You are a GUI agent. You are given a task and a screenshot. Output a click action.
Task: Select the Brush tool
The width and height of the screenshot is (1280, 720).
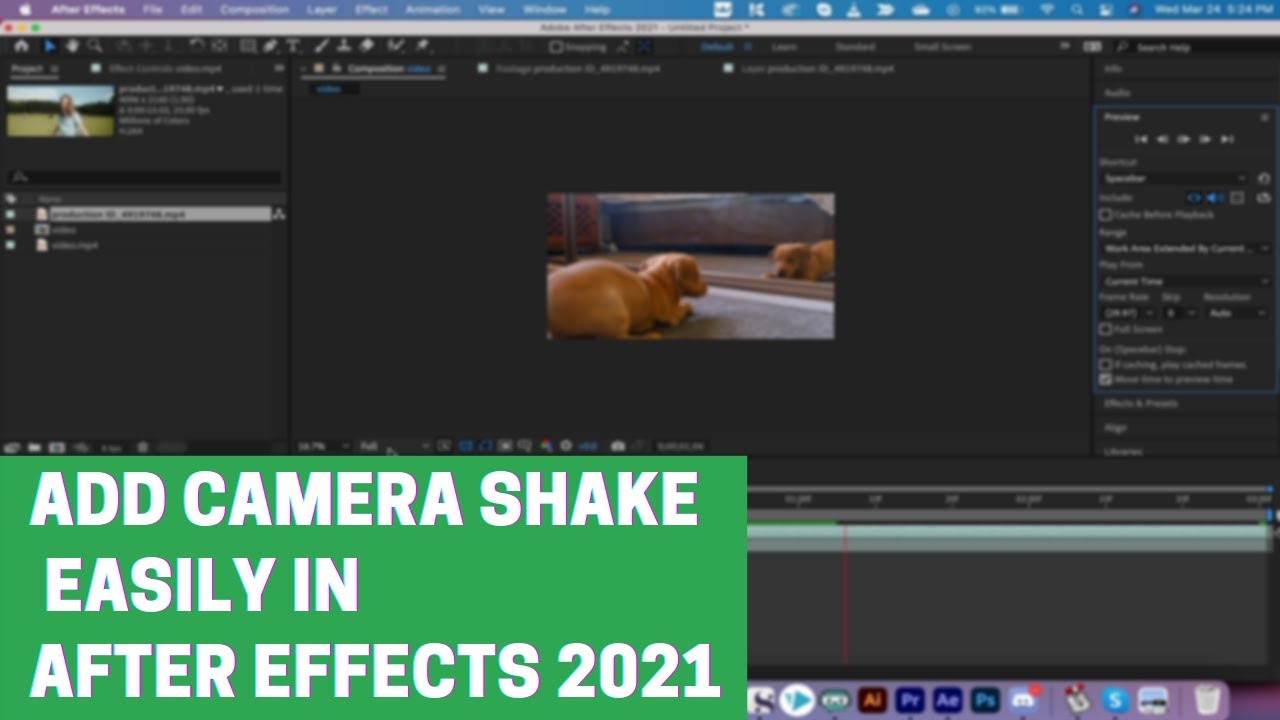322,46
